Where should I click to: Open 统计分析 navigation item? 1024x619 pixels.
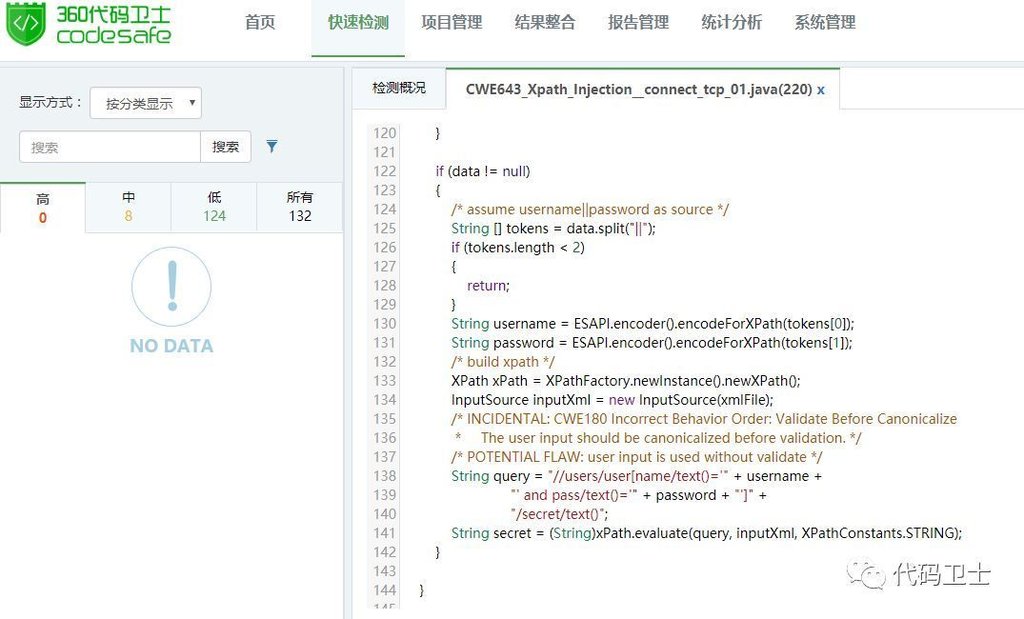731,23
